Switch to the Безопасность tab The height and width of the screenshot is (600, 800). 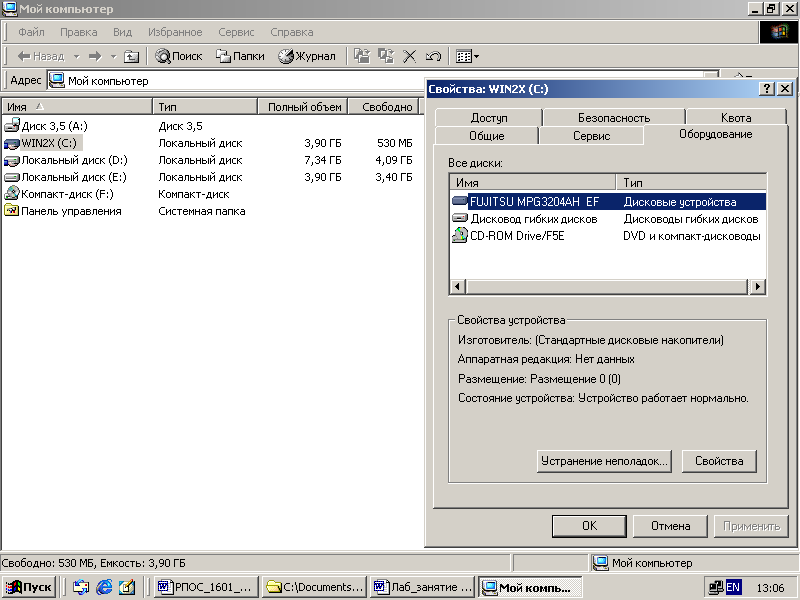[614, 118]
